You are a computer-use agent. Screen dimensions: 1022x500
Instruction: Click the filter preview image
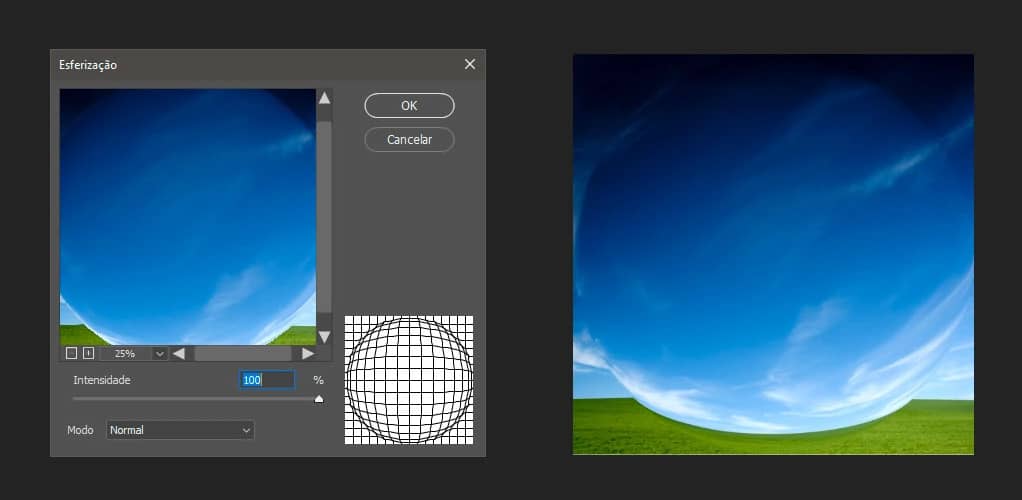[188, 217]
